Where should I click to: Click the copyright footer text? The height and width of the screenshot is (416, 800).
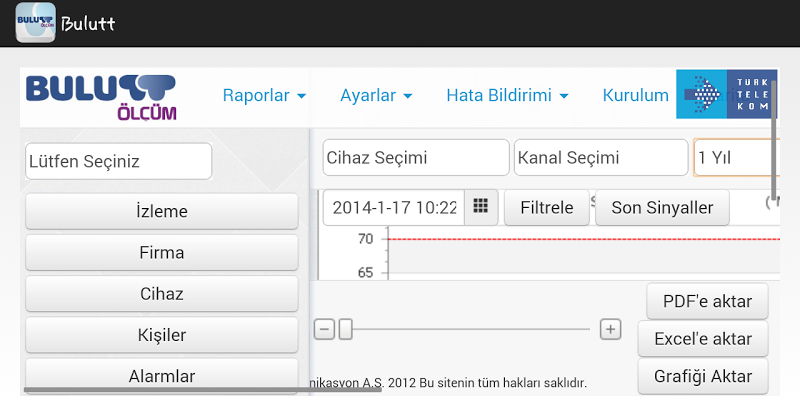(448, 383)
